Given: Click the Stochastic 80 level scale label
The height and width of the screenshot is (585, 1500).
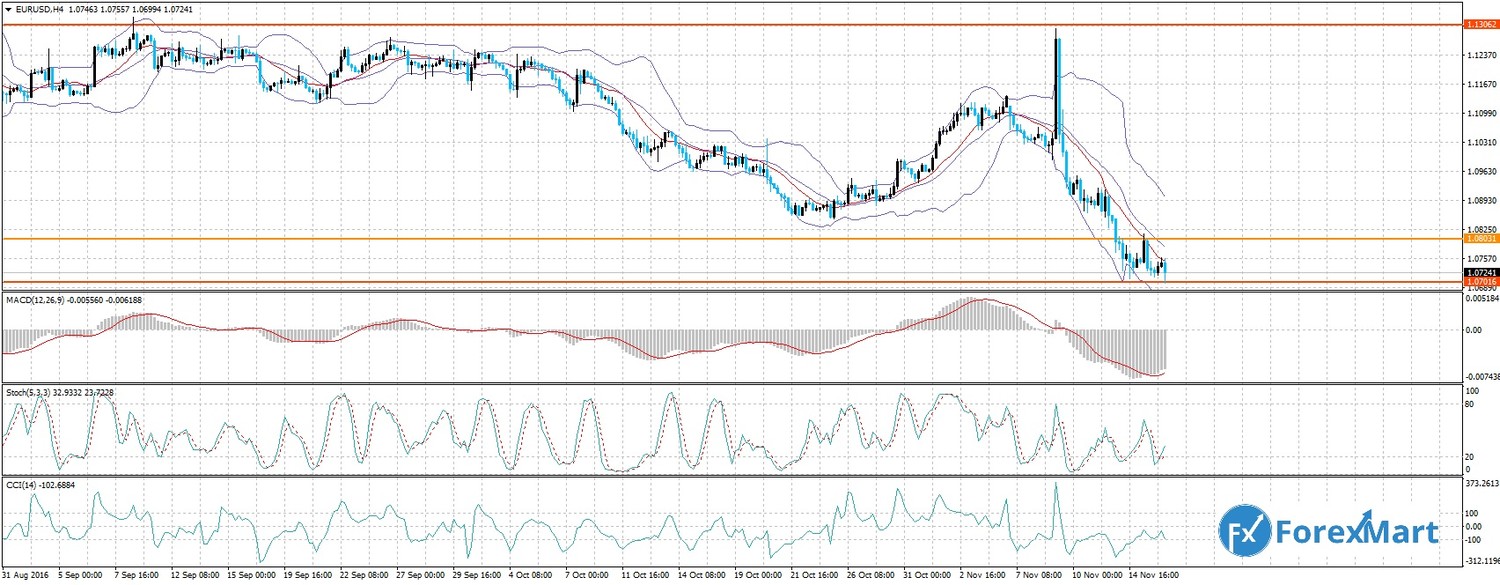Looking at the screenshot, I should pos(1470,405).
